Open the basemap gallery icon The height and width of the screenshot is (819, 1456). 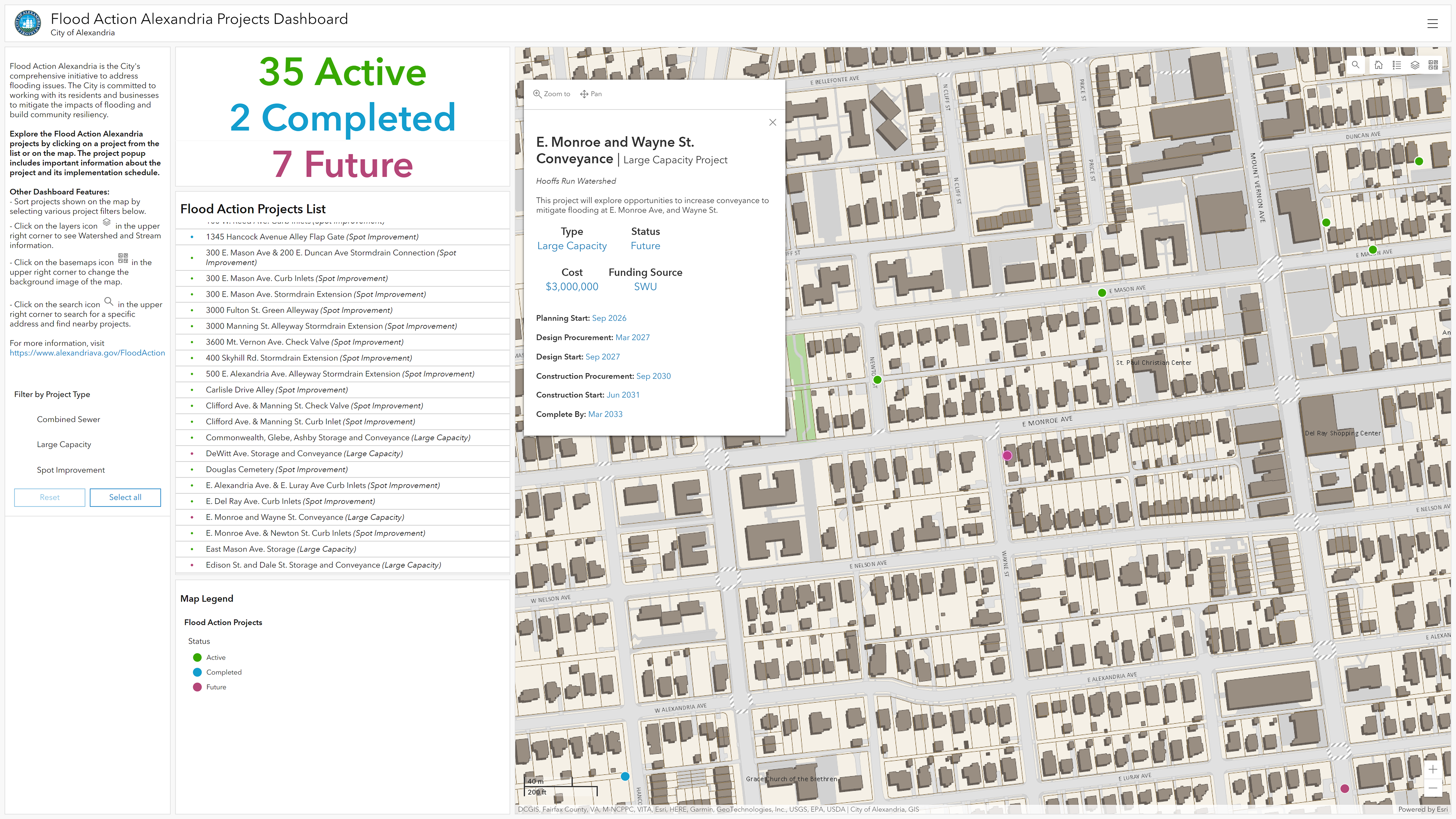pyautogui.click(x=1433, y=65)
